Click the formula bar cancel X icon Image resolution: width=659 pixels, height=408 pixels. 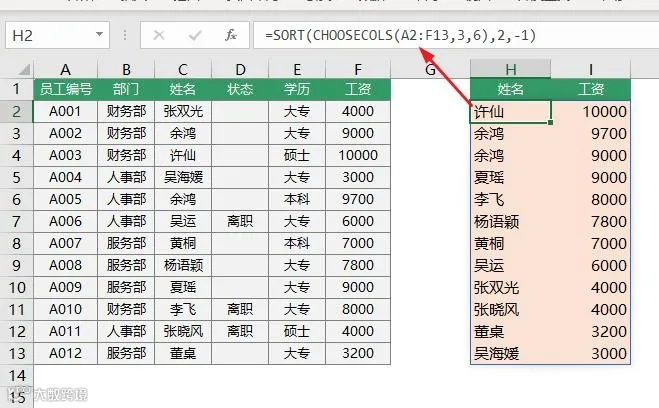tap(159, 35)
